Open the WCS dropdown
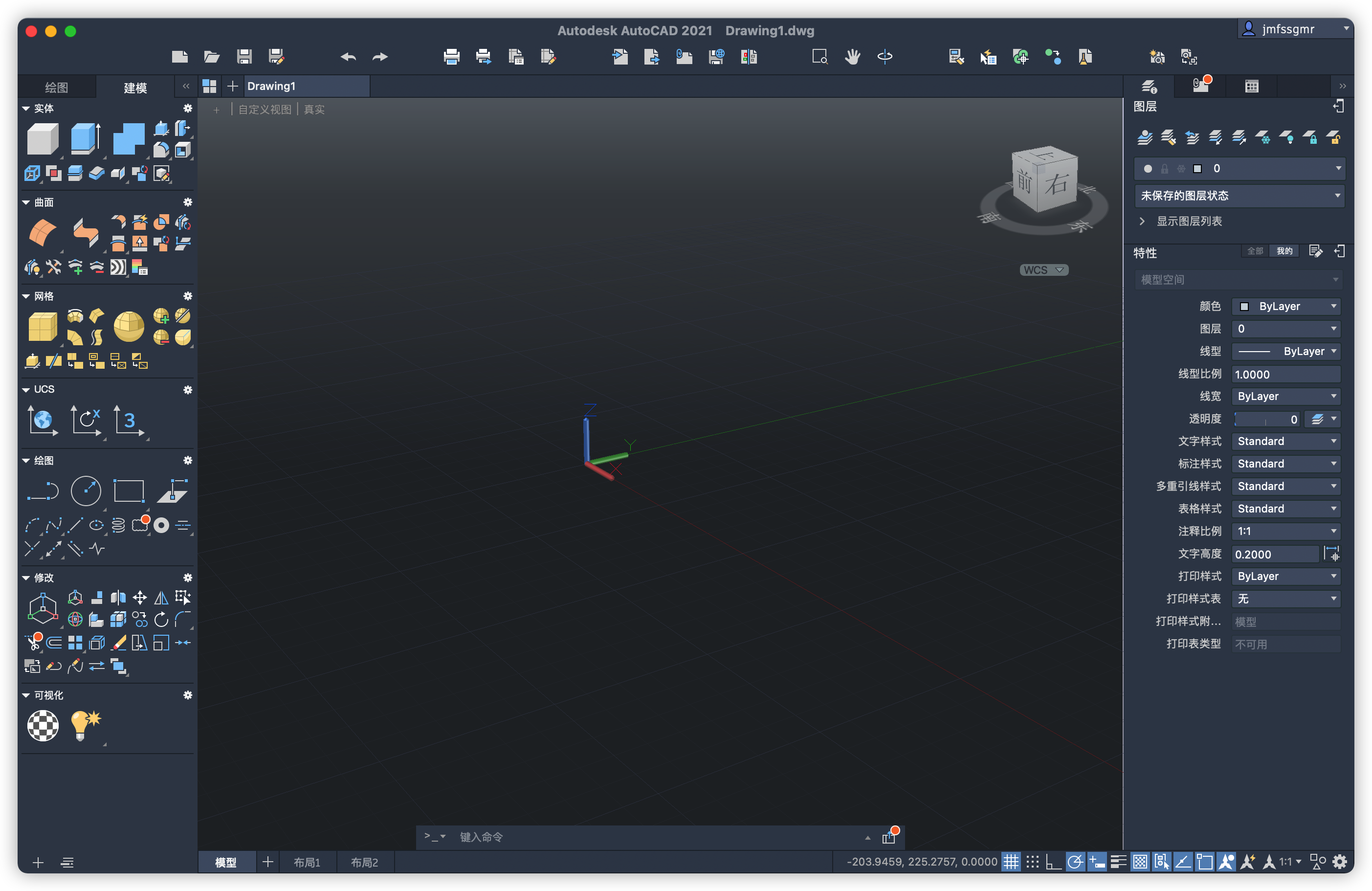Image resolution: width=1372 pixels, height=891 pixels. (x=1044, y=270)
